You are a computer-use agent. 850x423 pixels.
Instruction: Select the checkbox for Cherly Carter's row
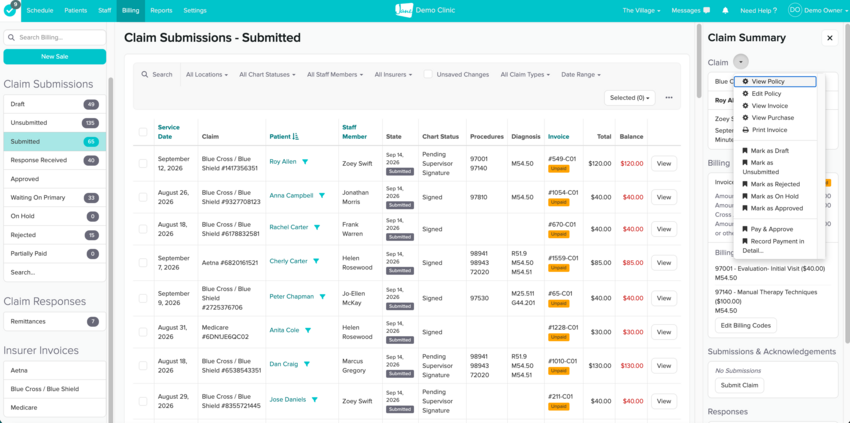(143, 263)
